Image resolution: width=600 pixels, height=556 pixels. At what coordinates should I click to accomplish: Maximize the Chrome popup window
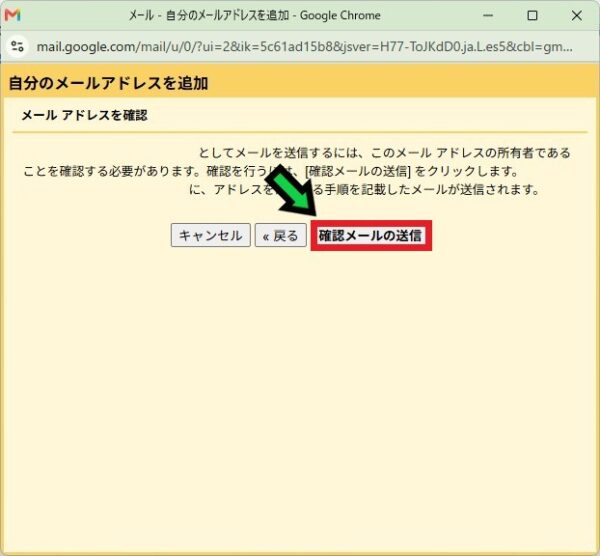(x=532, y=15)
